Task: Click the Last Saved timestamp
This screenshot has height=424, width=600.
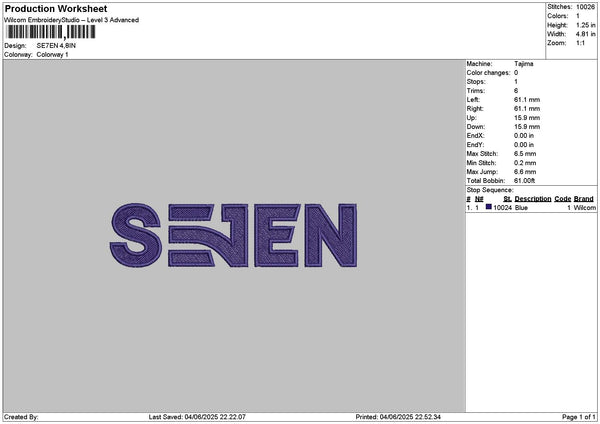Action: pyautogui.click(x=197, y=417)
